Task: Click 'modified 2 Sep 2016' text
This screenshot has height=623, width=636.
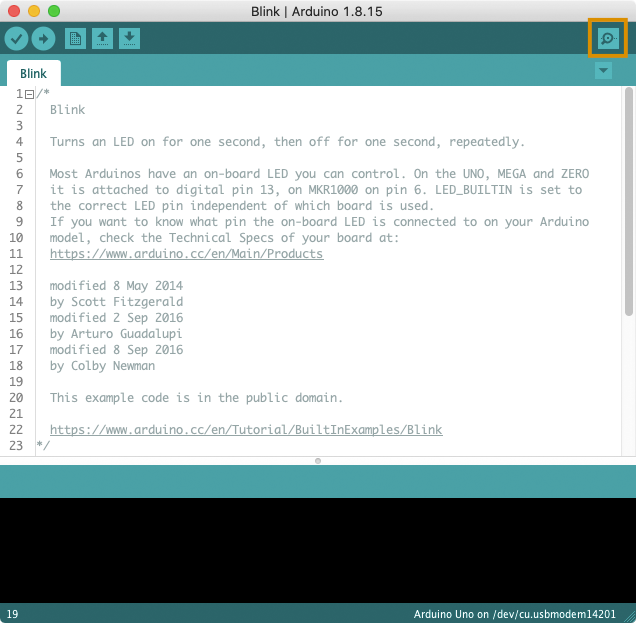Action: 116,318
